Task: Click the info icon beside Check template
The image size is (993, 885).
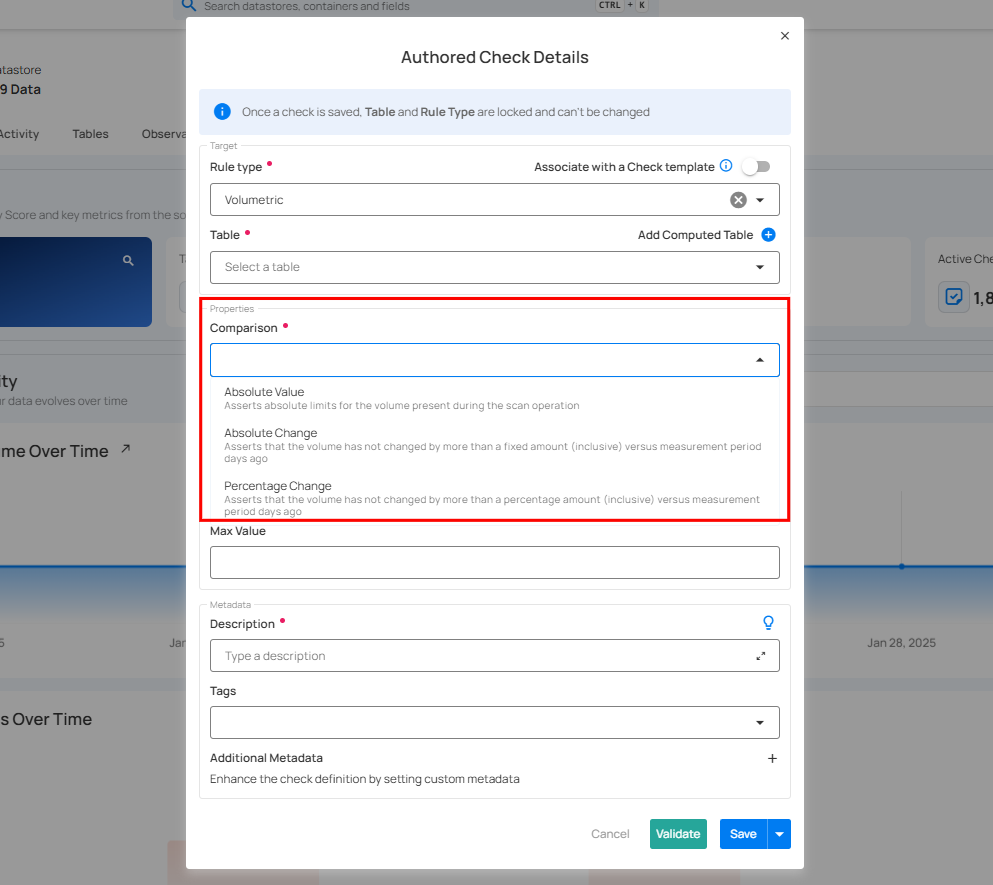Action: pyautogui.click(x=726, y=166)
